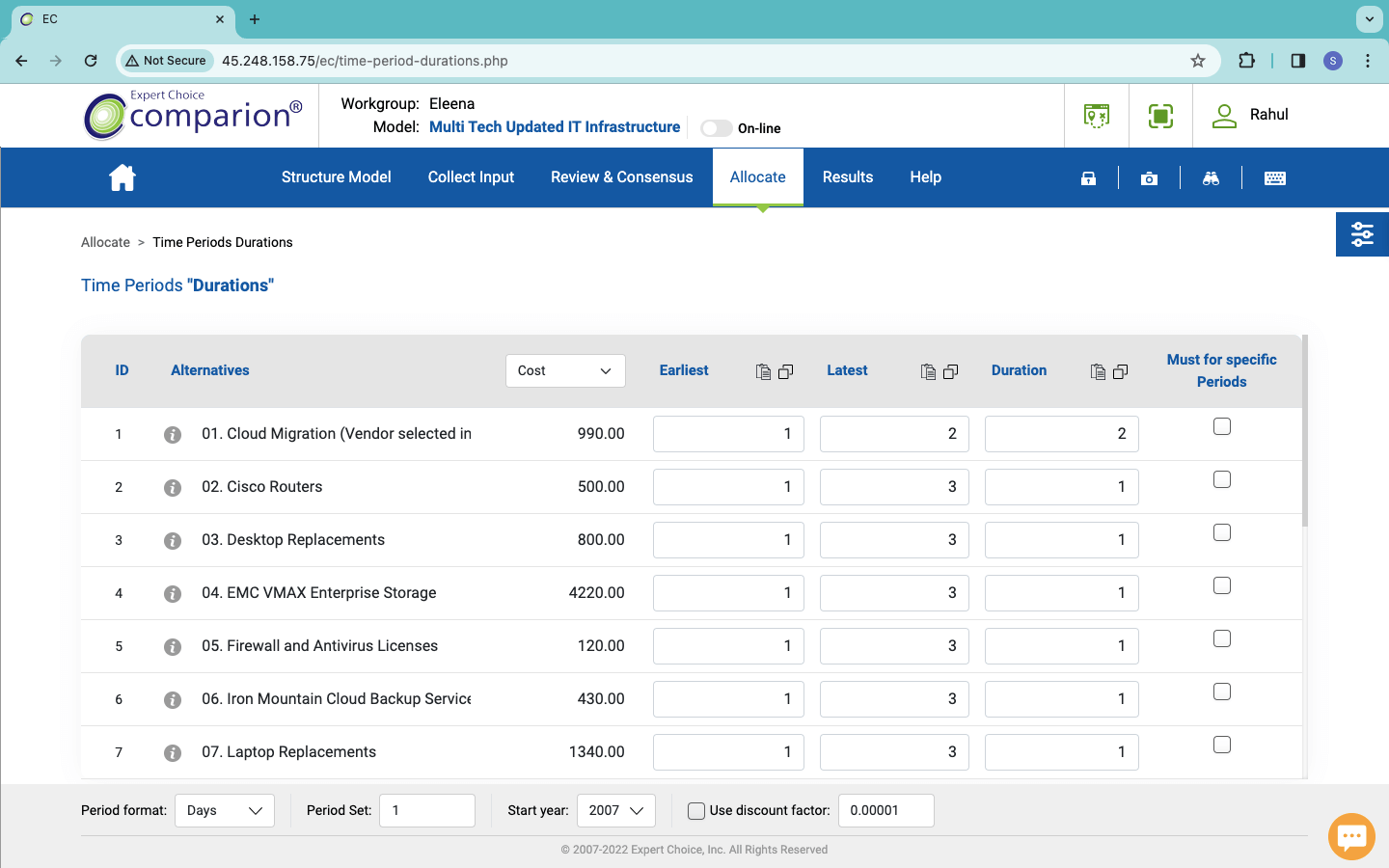The image size is (1389, 868).
Task: Click the paste icon next to Earliest
Action: pyautogui.click(x=763, y=371)
